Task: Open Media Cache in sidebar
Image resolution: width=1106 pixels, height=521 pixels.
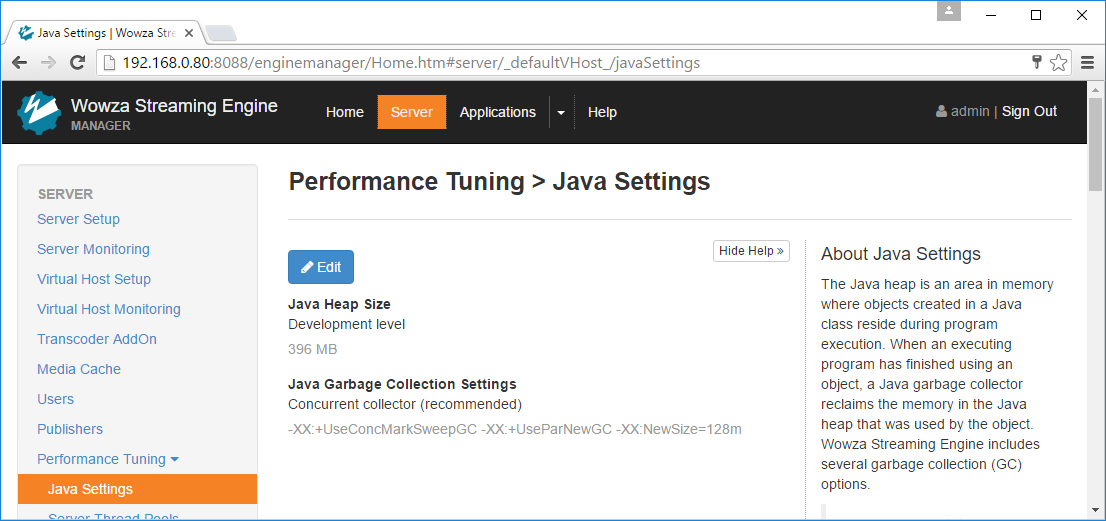Action: (x=79, y=369)
